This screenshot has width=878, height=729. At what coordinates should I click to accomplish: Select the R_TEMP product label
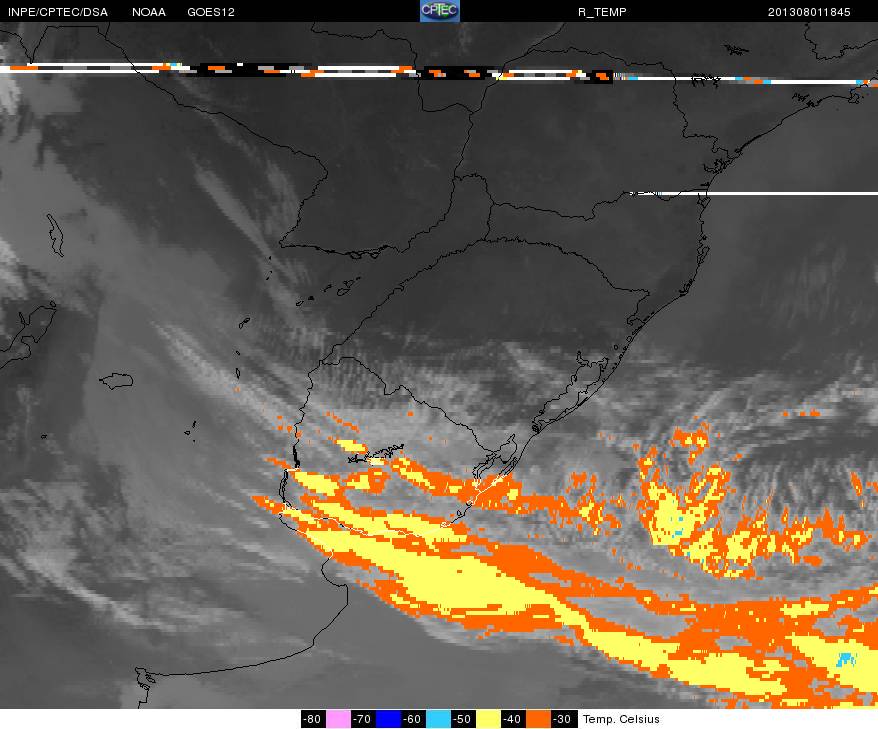(x=602, y=12)
